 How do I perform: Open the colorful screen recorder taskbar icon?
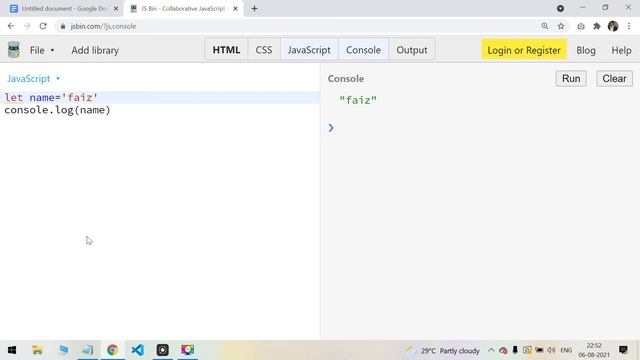pos(187,350)
